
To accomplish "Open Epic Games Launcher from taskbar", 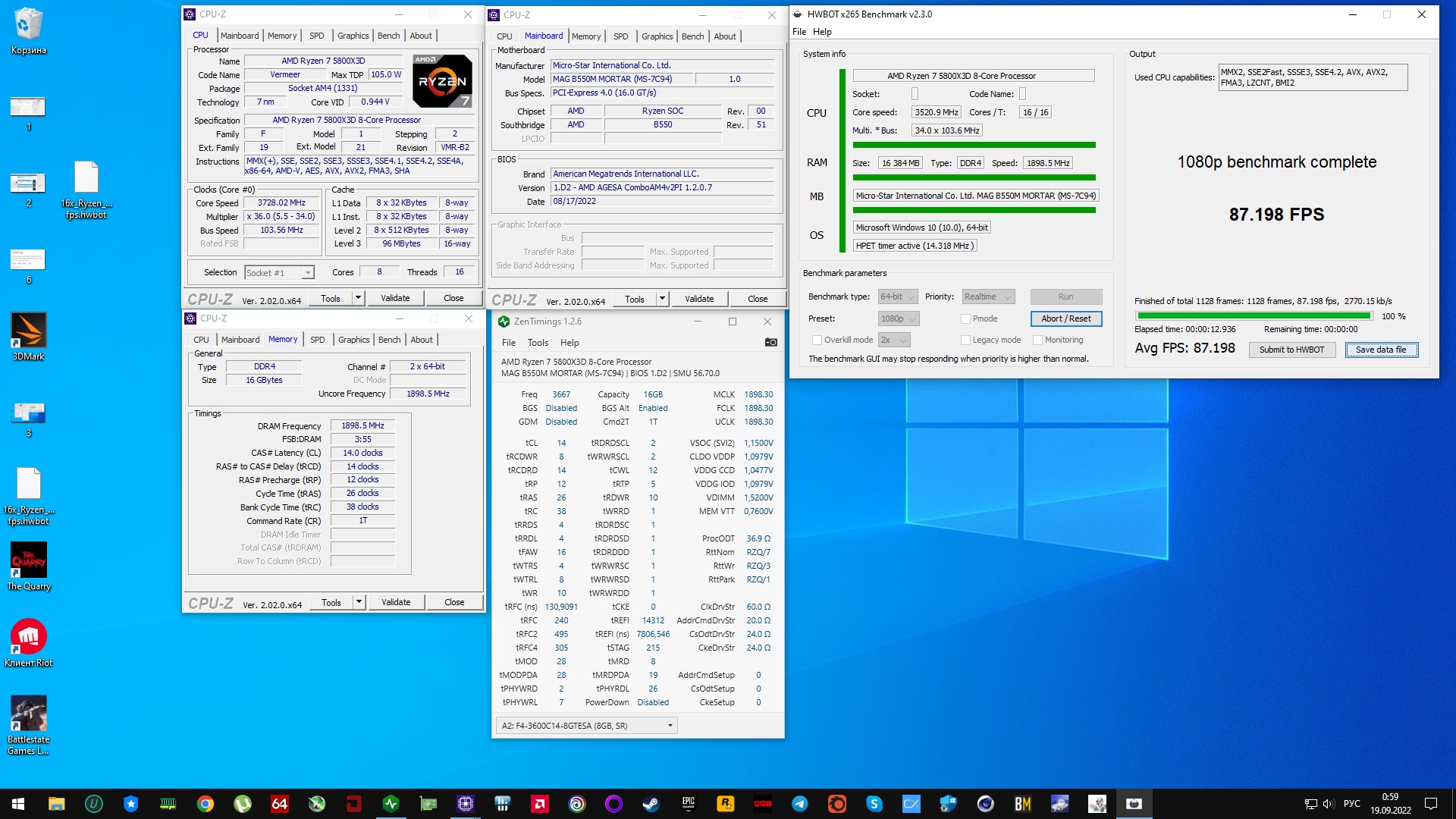I will coord(688,804).
